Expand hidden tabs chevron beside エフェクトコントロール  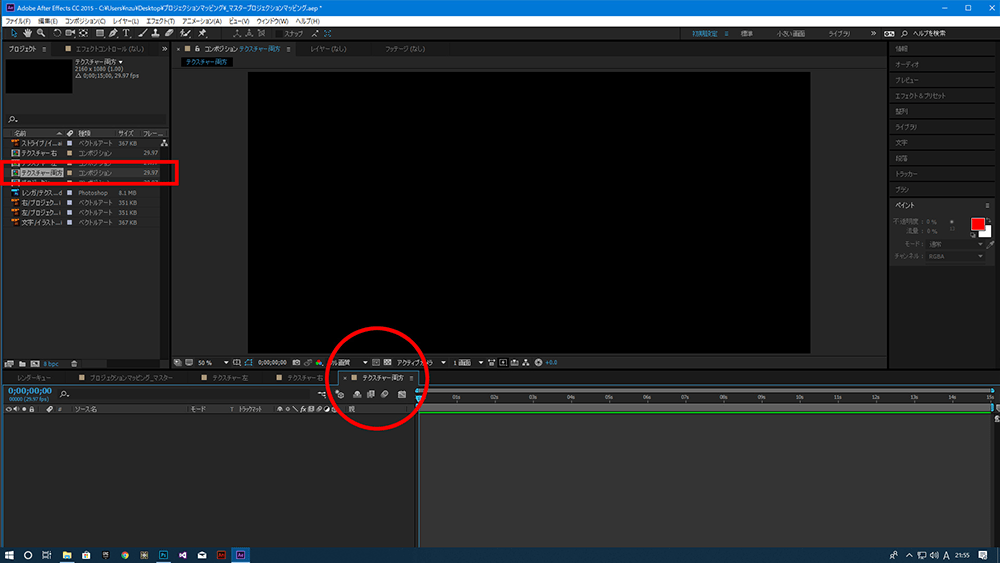click(165, 48)
